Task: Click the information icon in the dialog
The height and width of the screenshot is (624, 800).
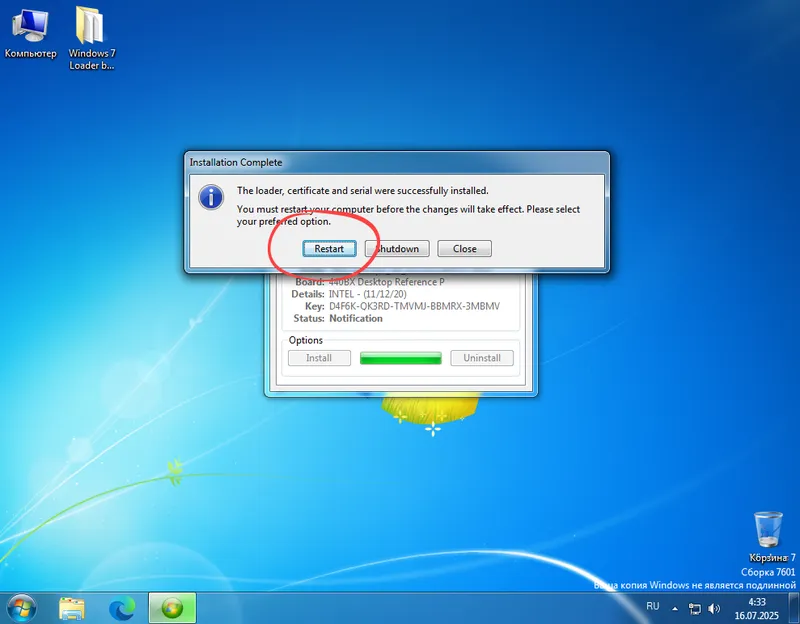Action: click(210, 199)
